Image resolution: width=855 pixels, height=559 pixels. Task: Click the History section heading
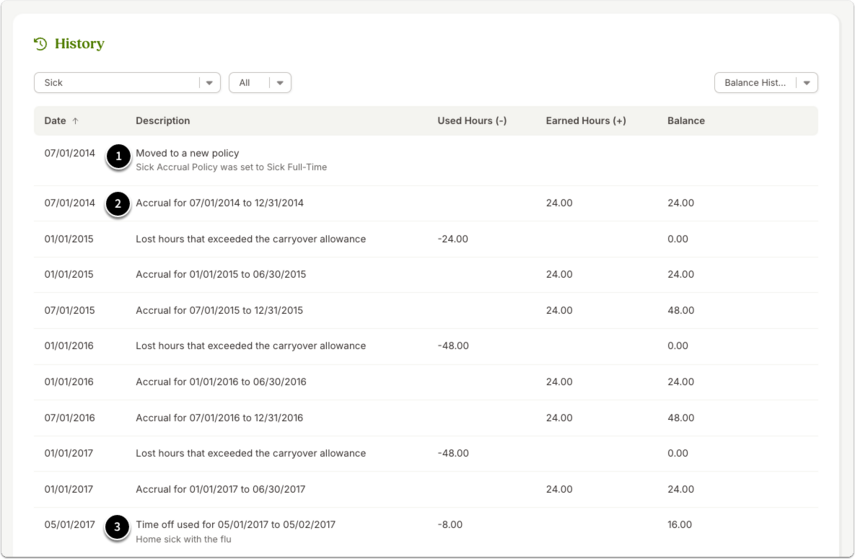(x=79, y=44)
